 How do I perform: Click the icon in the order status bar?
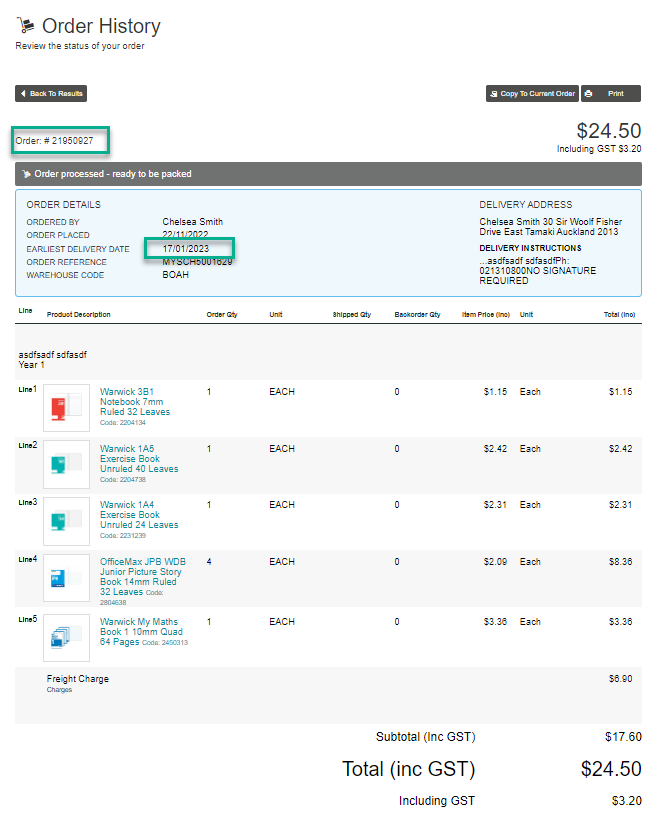(26, 174)
